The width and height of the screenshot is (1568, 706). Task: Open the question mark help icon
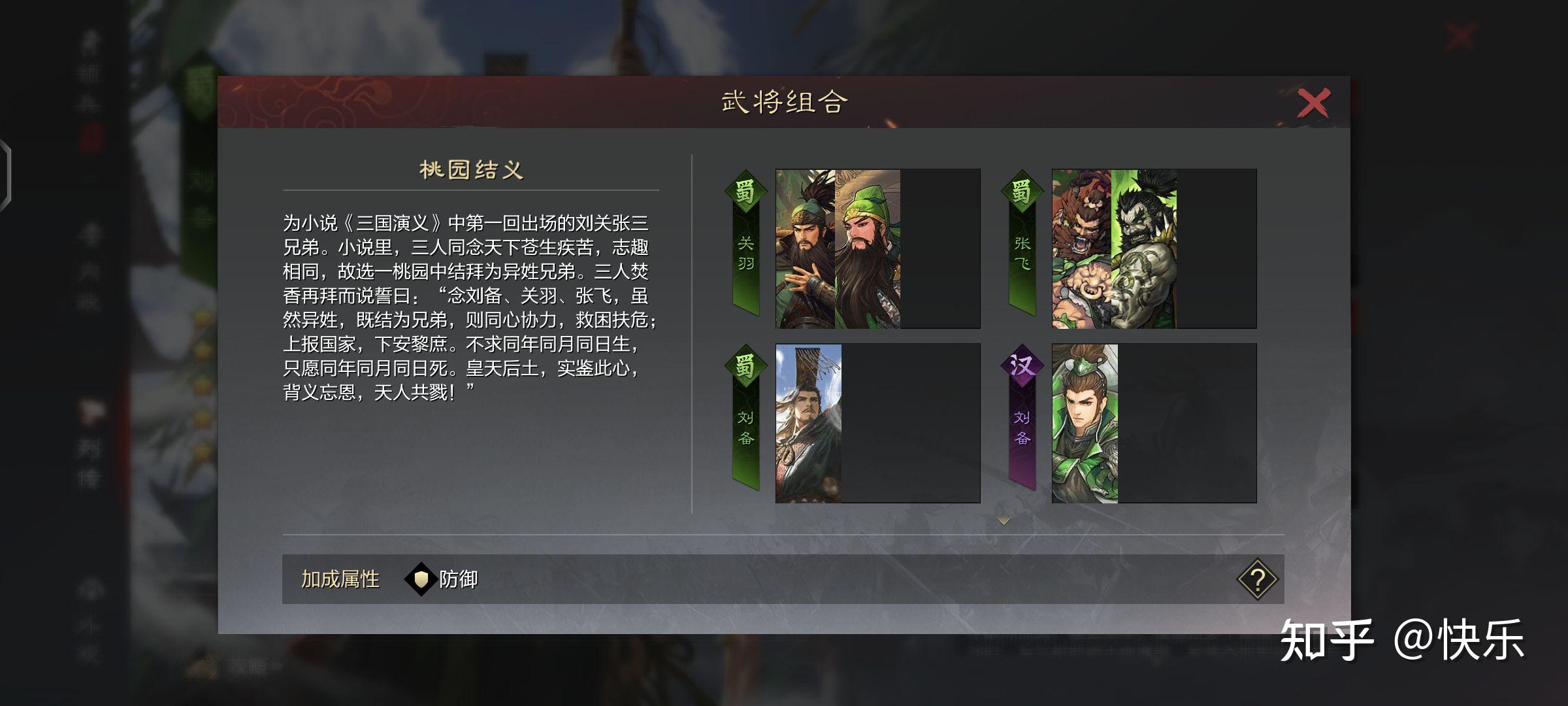(1257, 579)
